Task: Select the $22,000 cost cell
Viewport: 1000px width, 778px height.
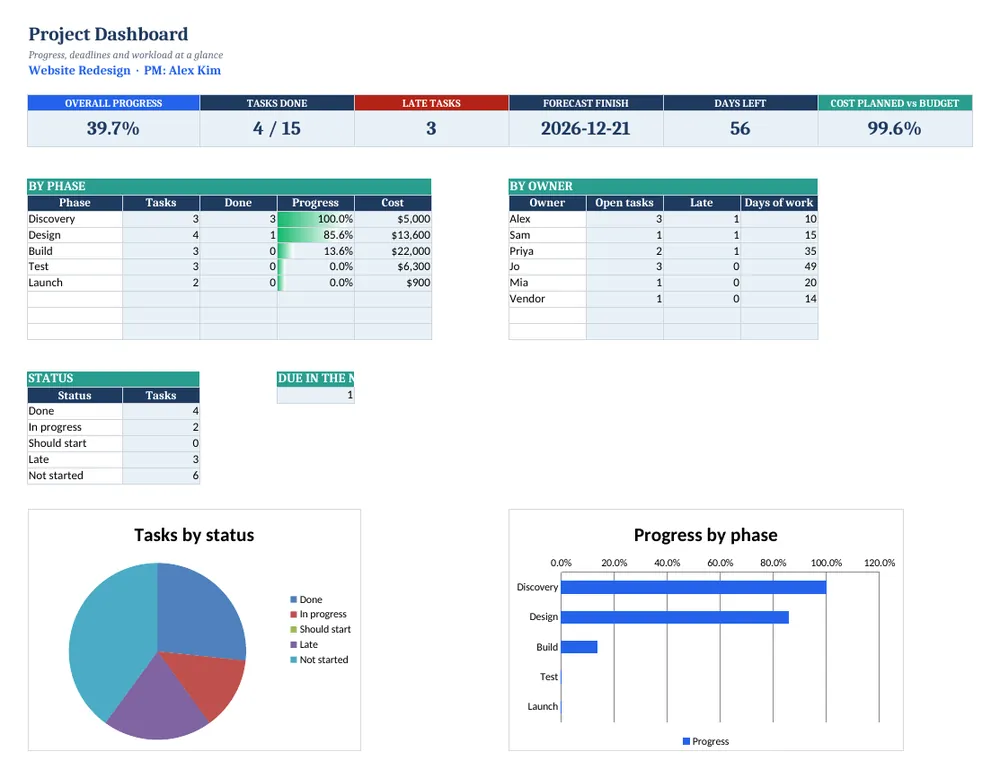Action: click(x=393, y=251)
